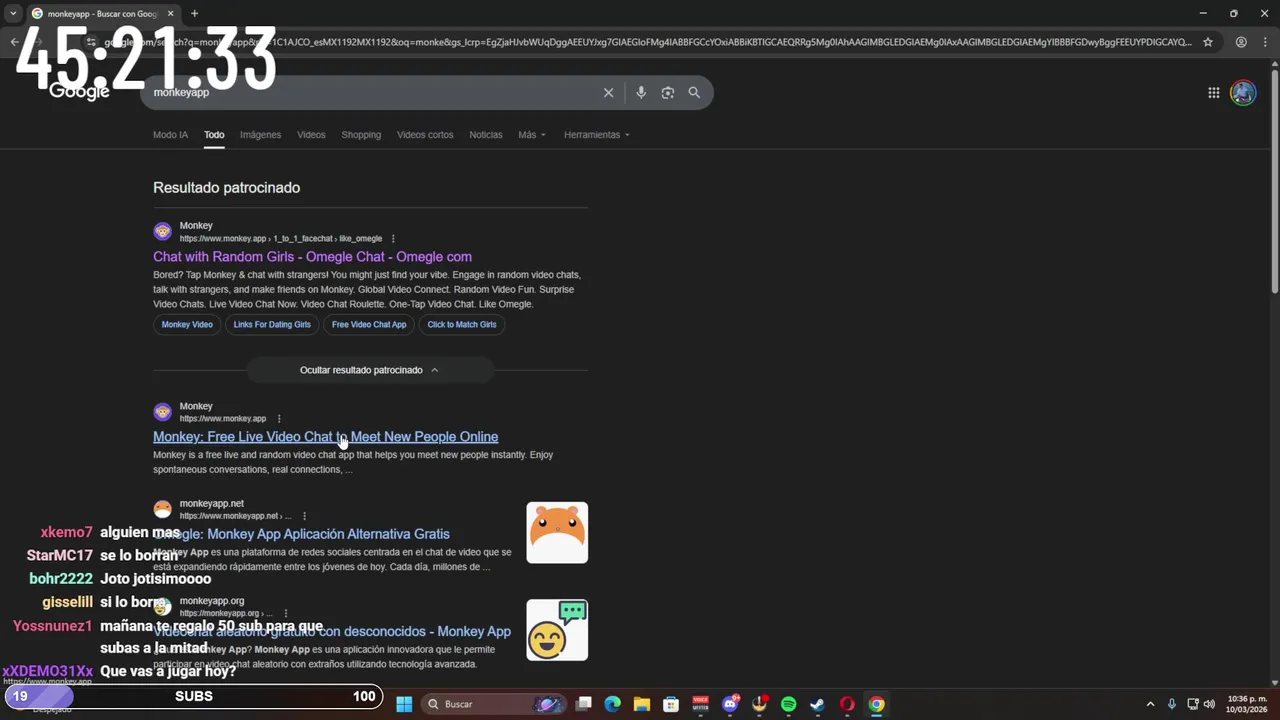Close the monkeyapp browser tab
This screenshot has width=1280, height=720.
point(170,14)
